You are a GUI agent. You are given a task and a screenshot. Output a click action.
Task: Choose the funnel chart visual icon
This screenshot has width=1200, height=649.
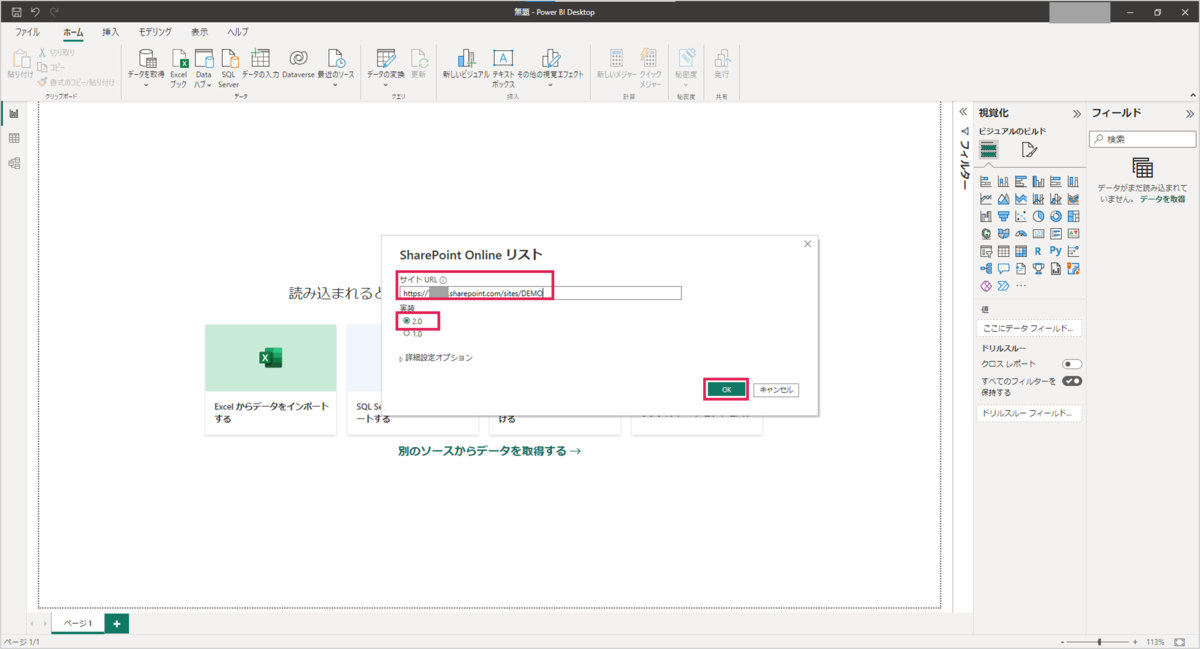1003,216
